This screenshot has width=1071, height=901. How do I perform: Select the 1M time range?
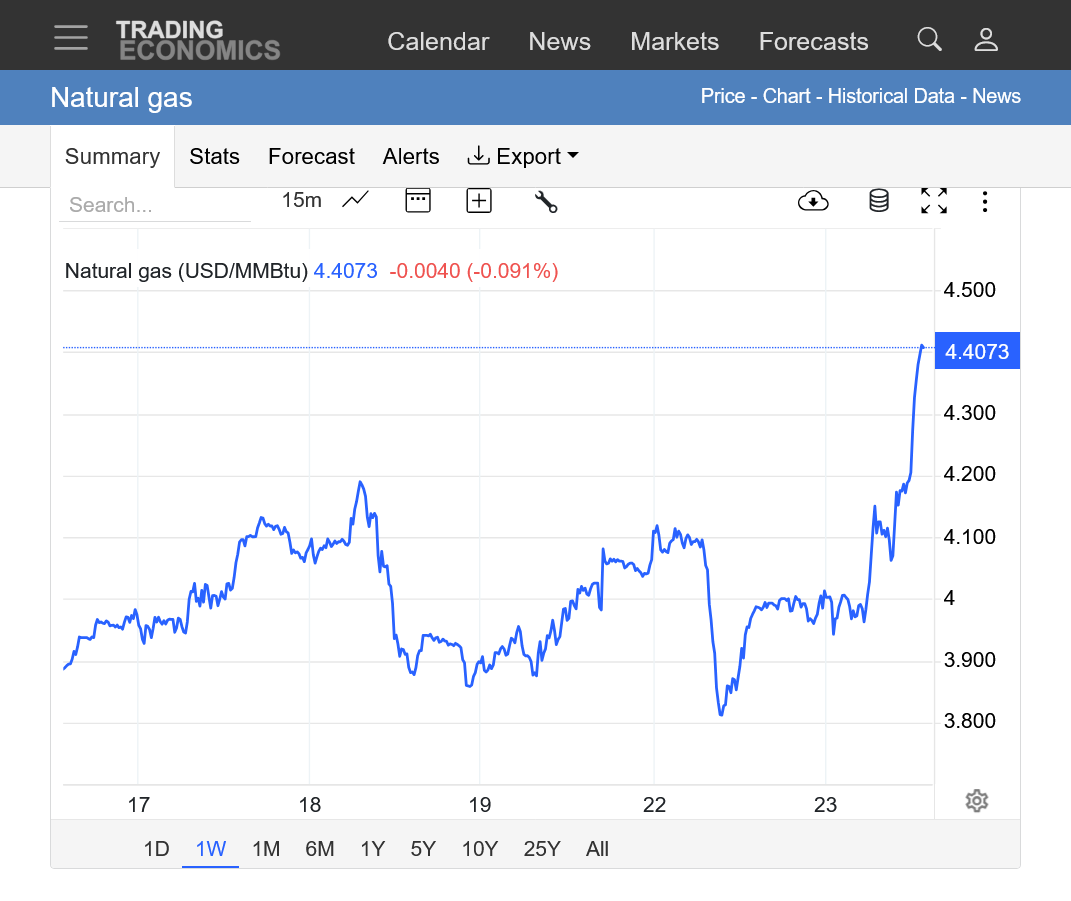click(x=265, y=849)
